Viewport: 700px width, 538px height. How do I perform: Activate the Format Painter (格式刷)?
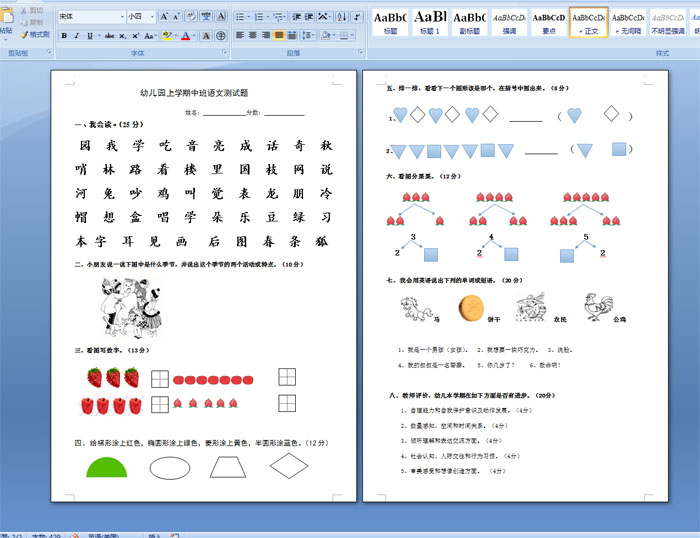click(x=35, y=34)
